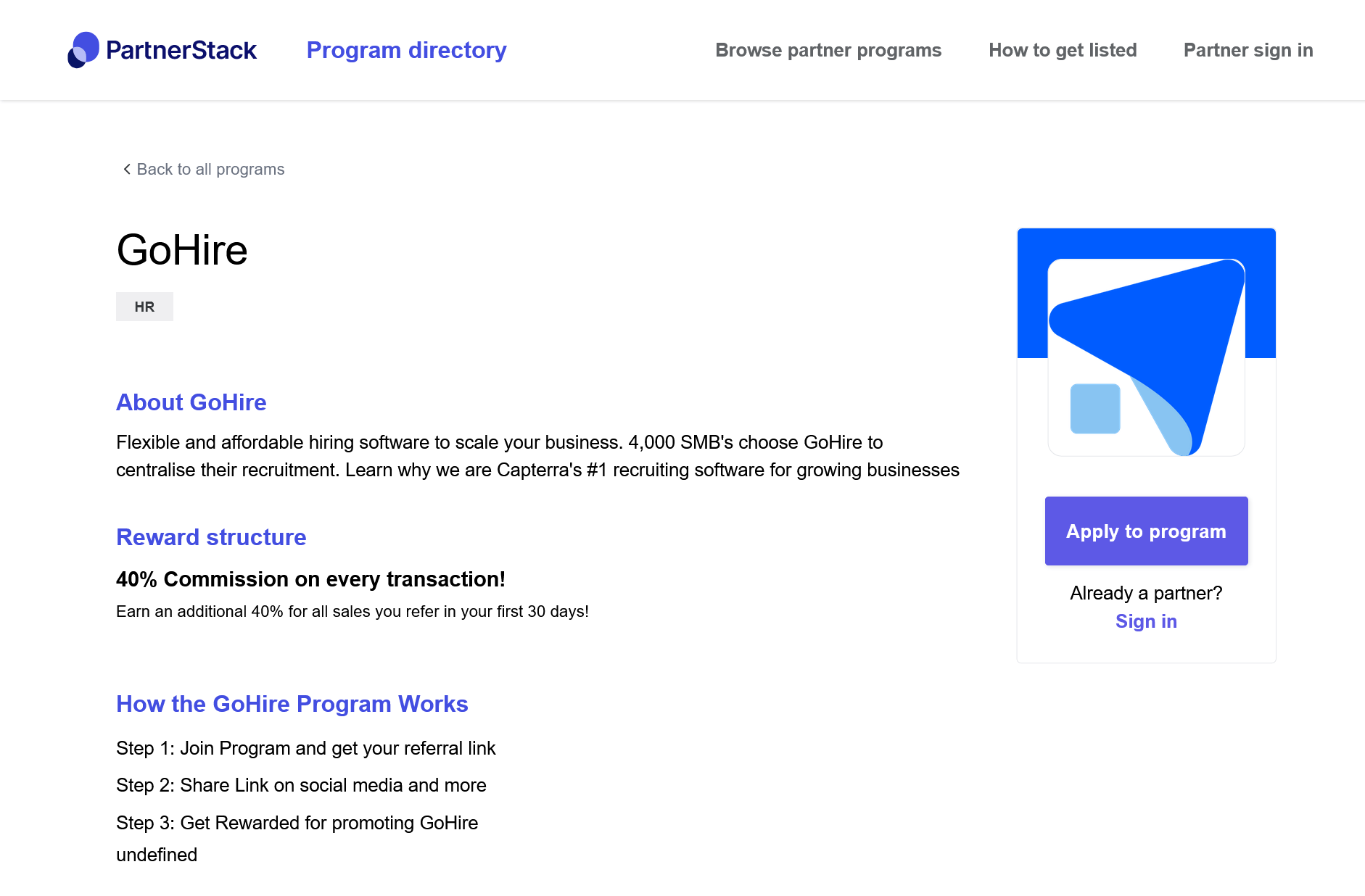Go to How to get listed
Image resolution: width=1365 pixels, height=896 pixels.
pyautogui.click(x=1063, y=50)
